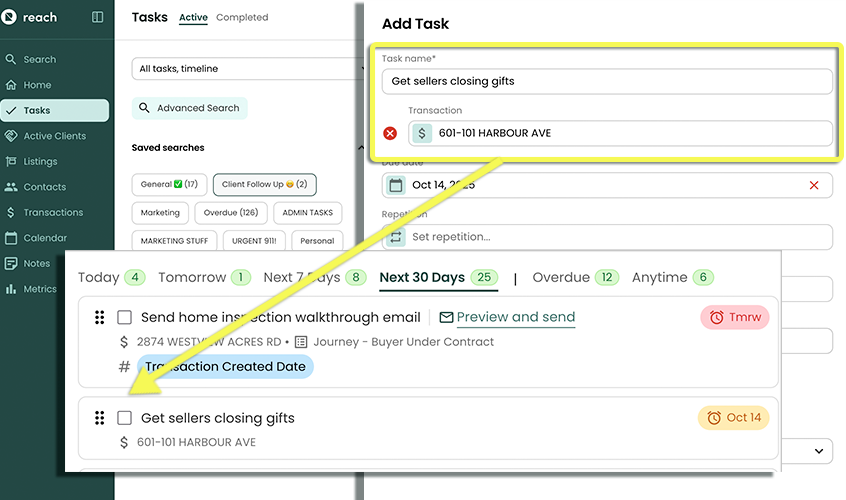Switch to the Completed tasks tab
The image size is (846, 500).
242,18
